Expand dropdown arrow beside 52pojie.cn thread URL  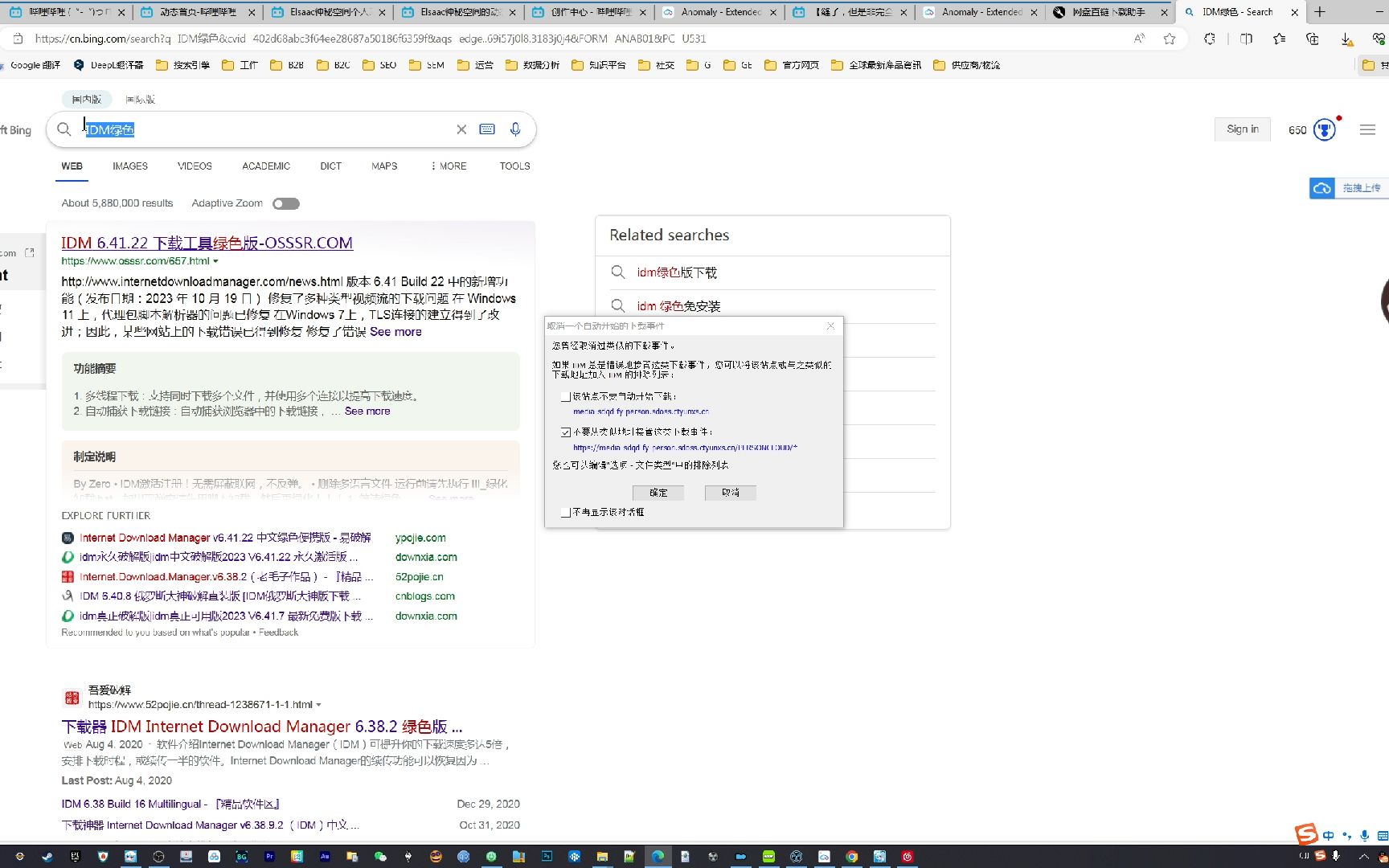tap(319, 705)
